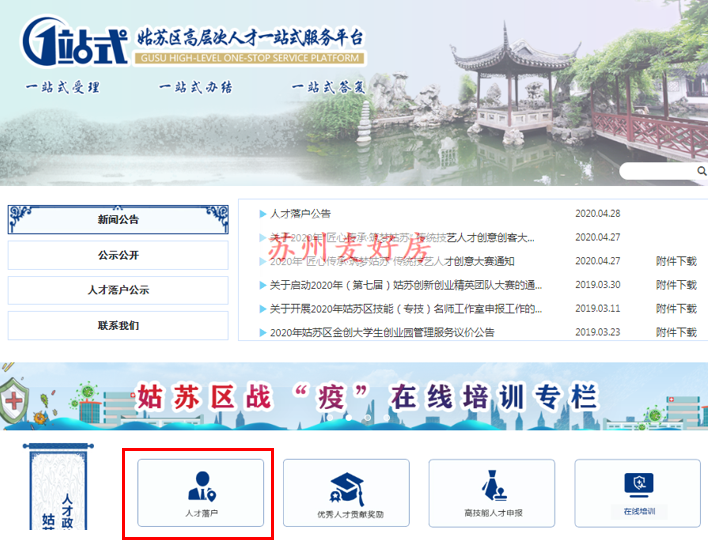The image size is (712, 544).
Task: Select the 新闻公告 menu item
Action: [x=118, y=219]
